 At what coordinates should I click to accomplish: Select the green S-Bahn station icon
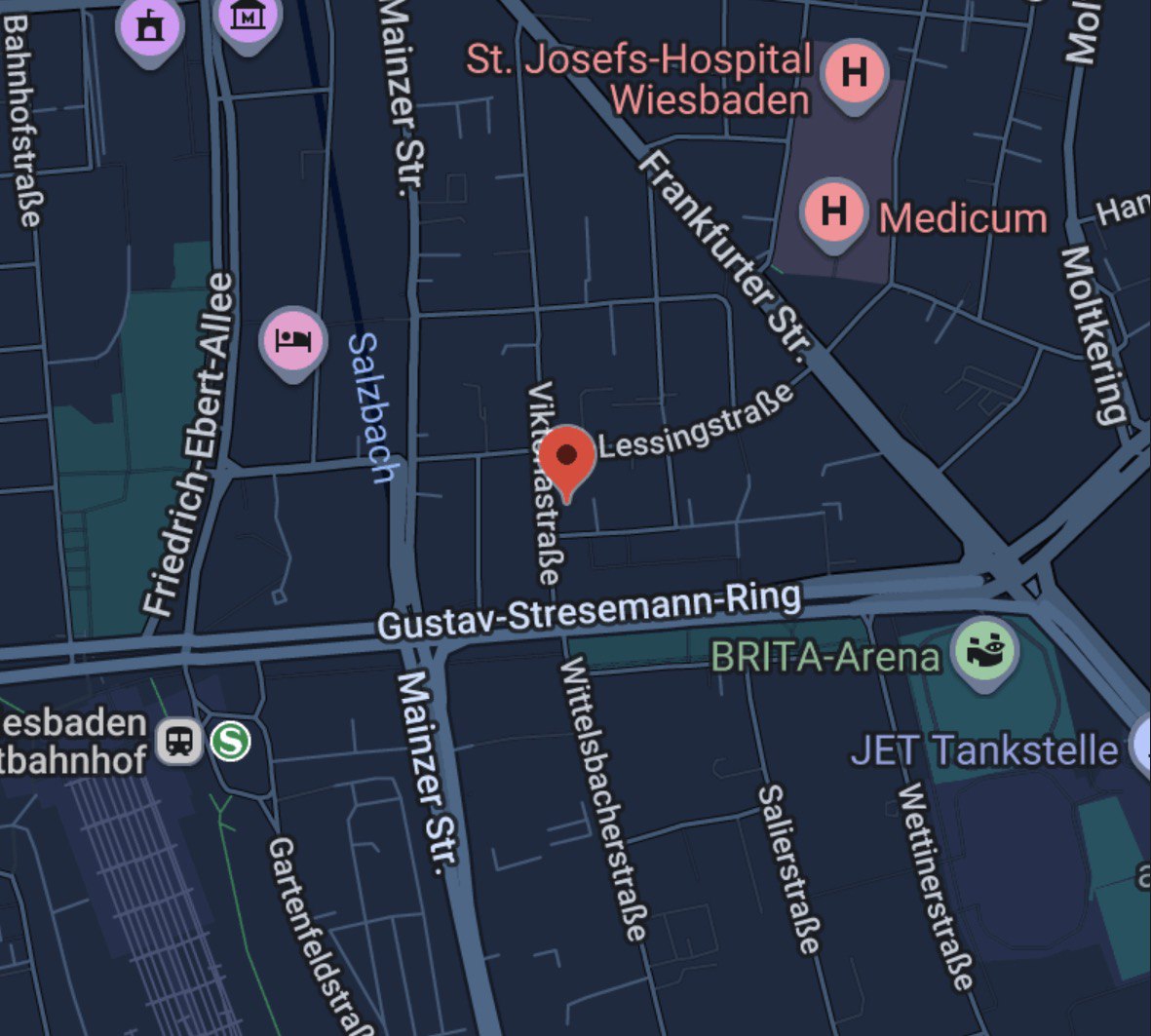[x=231, y=741]
